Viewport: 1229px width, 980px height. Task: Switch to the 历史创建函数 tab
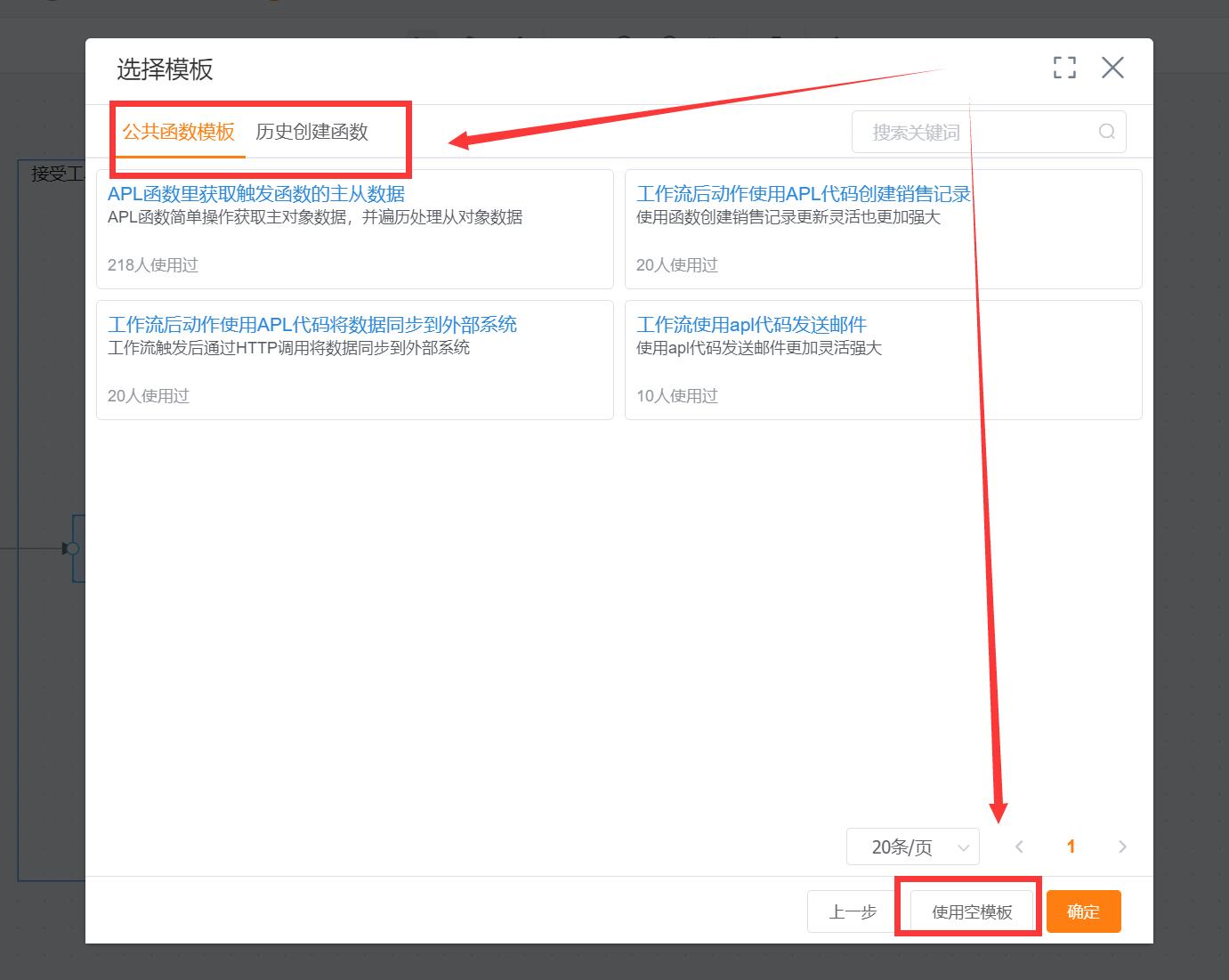[x=311, y=132]
